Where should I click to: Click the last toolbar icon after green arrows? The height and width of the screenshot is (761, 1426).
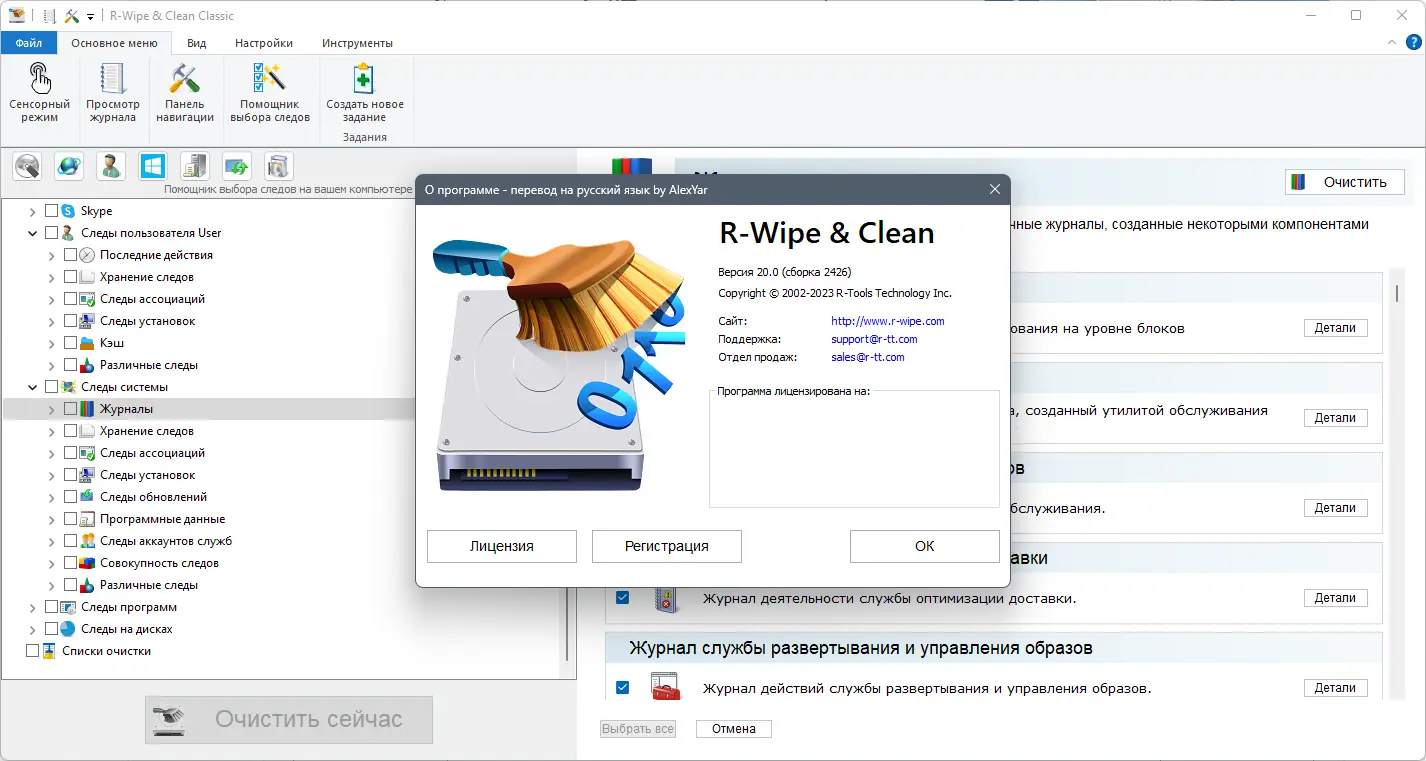pyautogui.click(x=279, y=166)
